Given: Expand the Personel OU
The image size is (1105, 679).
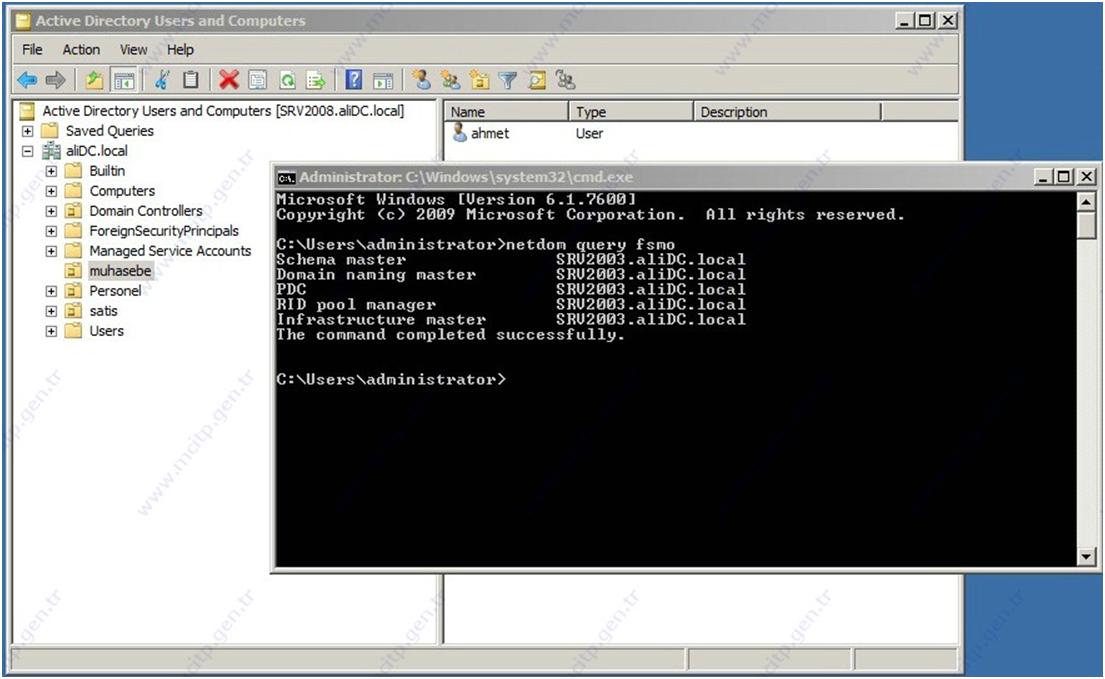Looking at the screenshot, I should 51,291.
